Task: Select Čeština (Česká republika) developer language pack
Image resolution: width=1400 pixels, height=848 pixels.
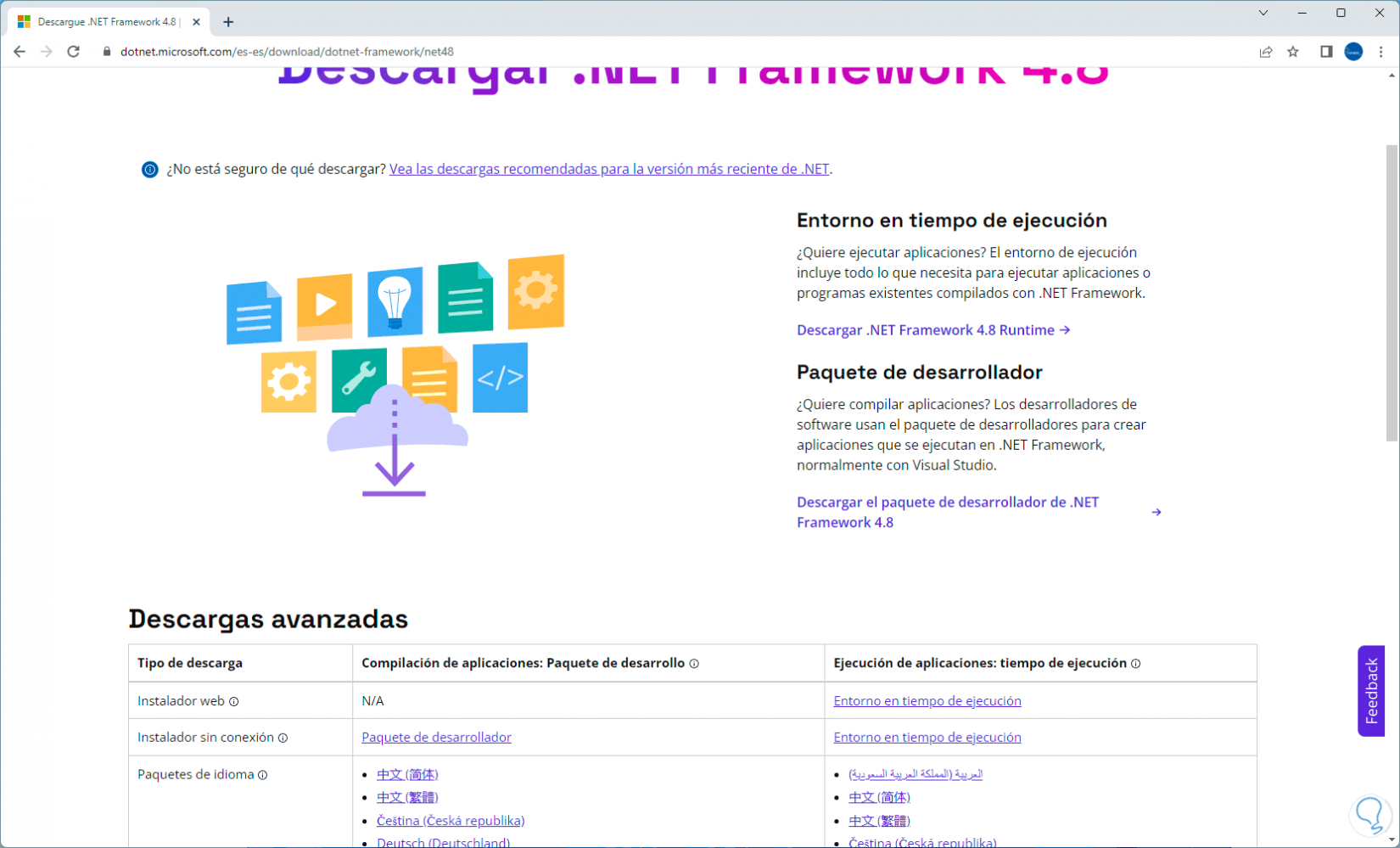Action: pos(451,821)
